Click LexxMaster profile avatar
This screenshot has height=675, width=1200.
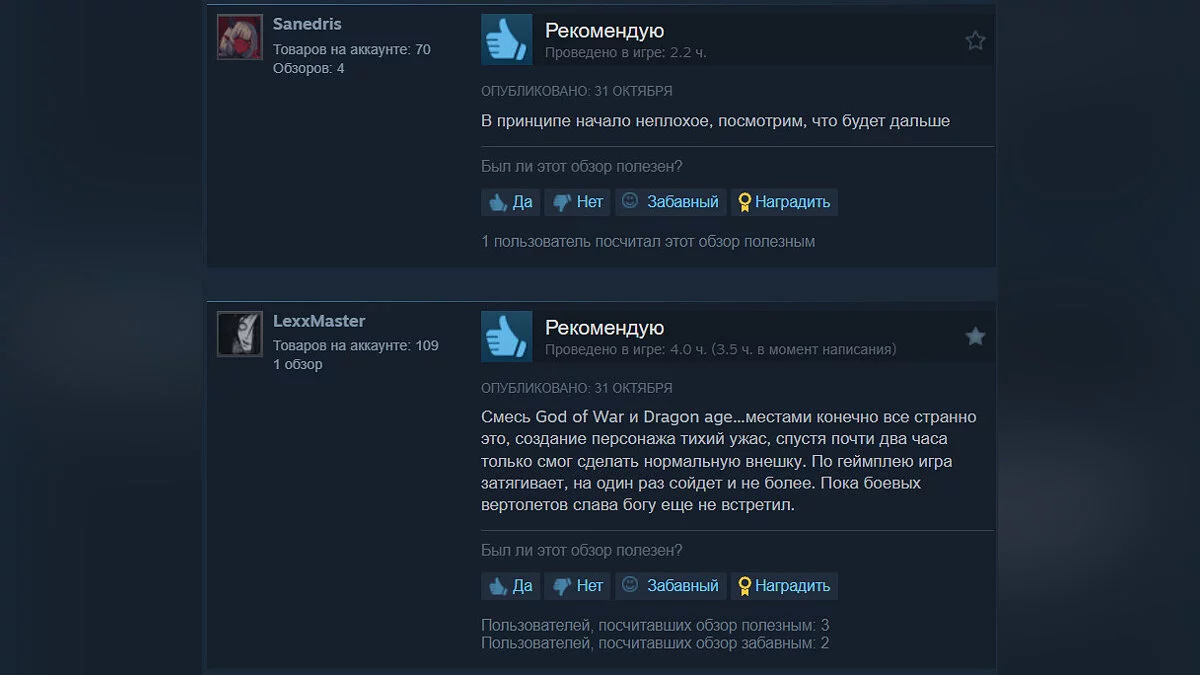coord(240,334)
